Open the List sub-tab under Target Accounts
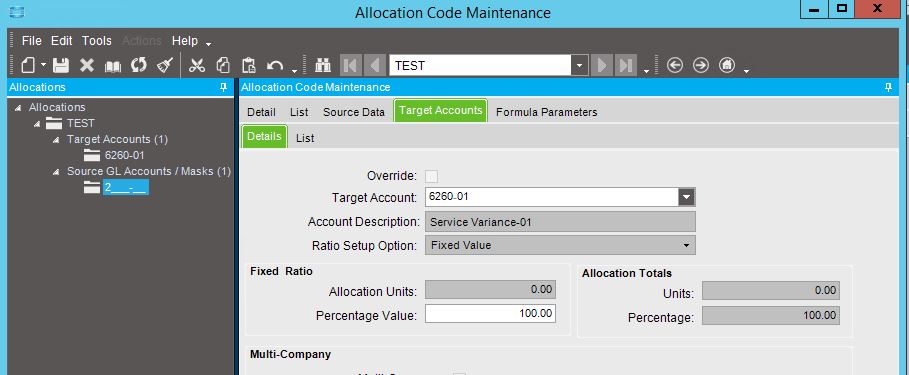This screenshot has width=909, height=375. click(x=305, y=138)
